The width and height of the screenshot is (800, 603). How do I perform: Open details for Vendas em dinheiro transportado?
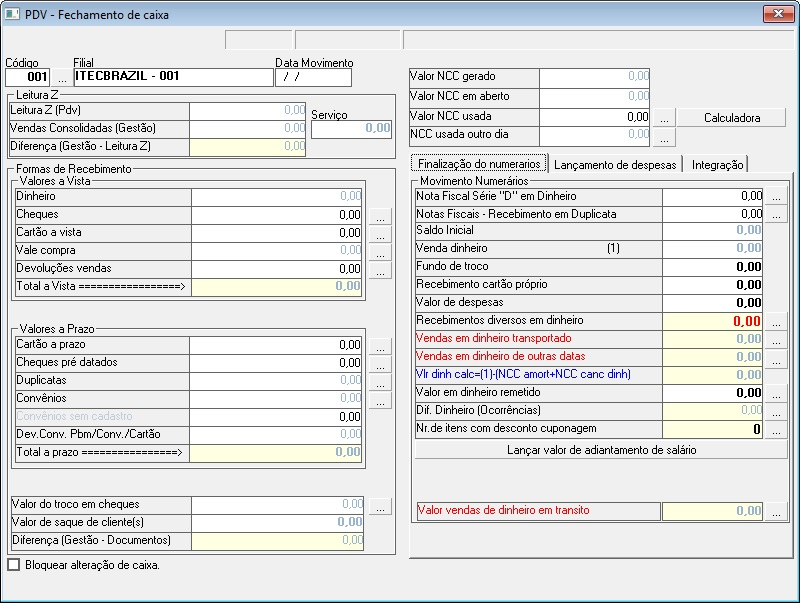(776, 339)
